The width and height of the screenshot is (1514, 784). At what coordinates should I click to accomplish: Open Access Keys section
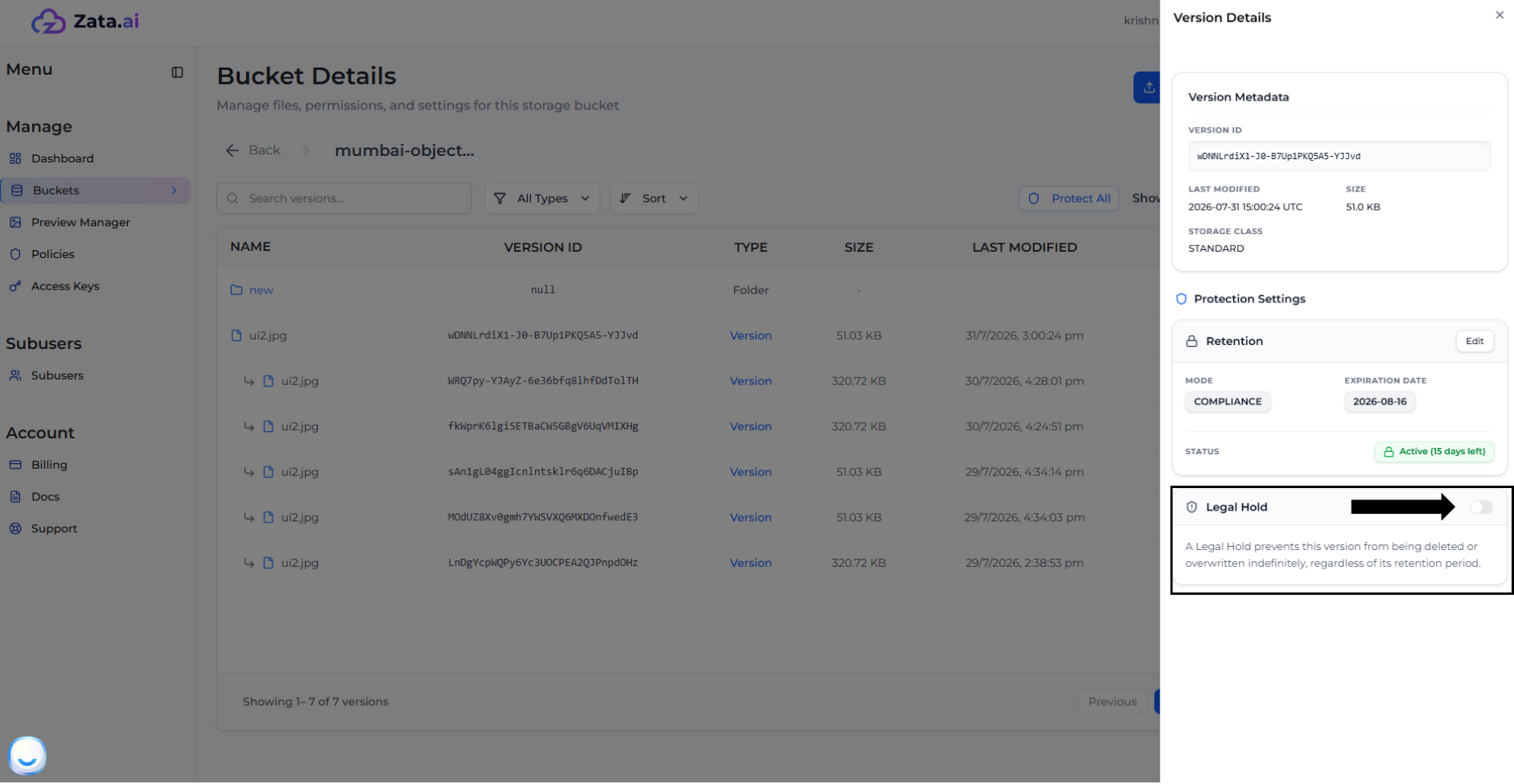point(65,286)
